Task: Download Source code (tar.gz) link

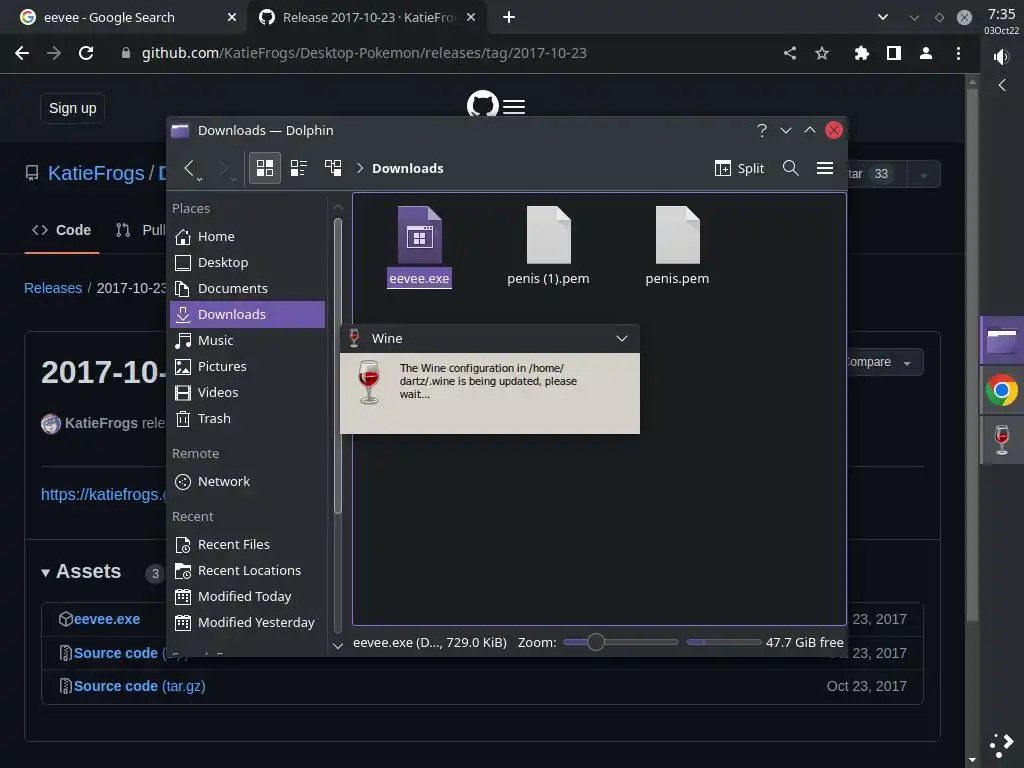Action: point(139,686)
